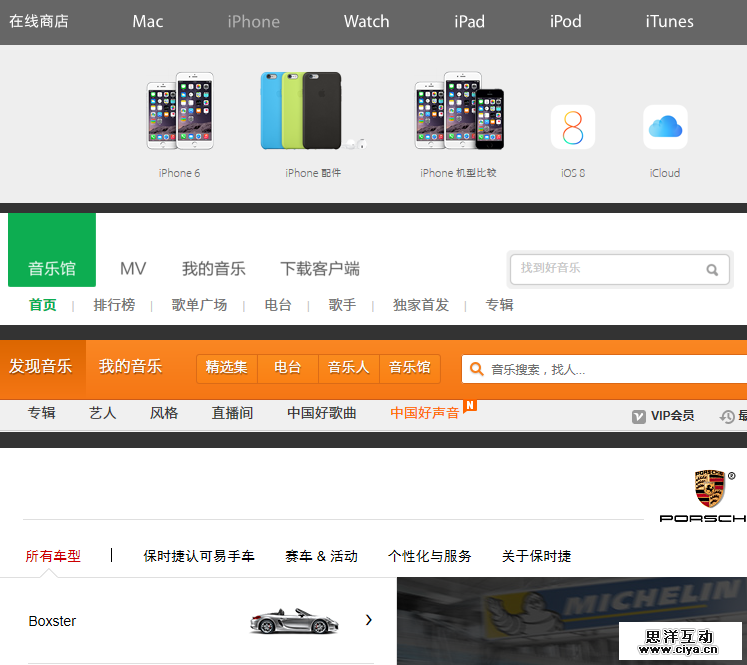Open the 排行榜 link
This screenshot has width=747, height=665.
114,305
